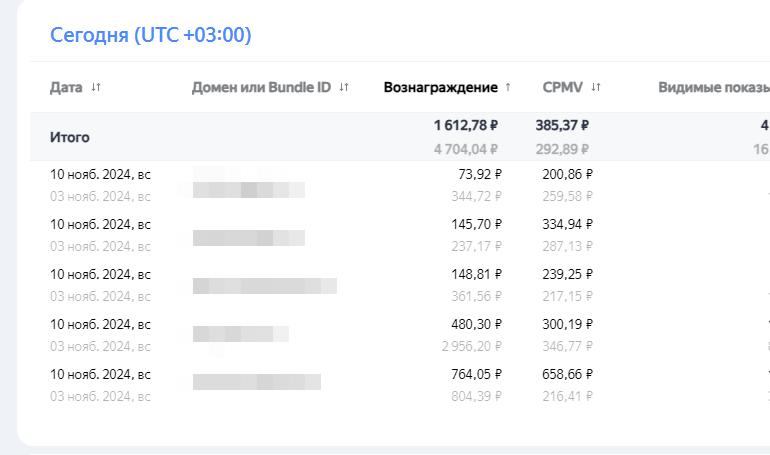Click the Вознаграждение column header label
The width and height of the screenshot is (770, 455).
point(440,87)
